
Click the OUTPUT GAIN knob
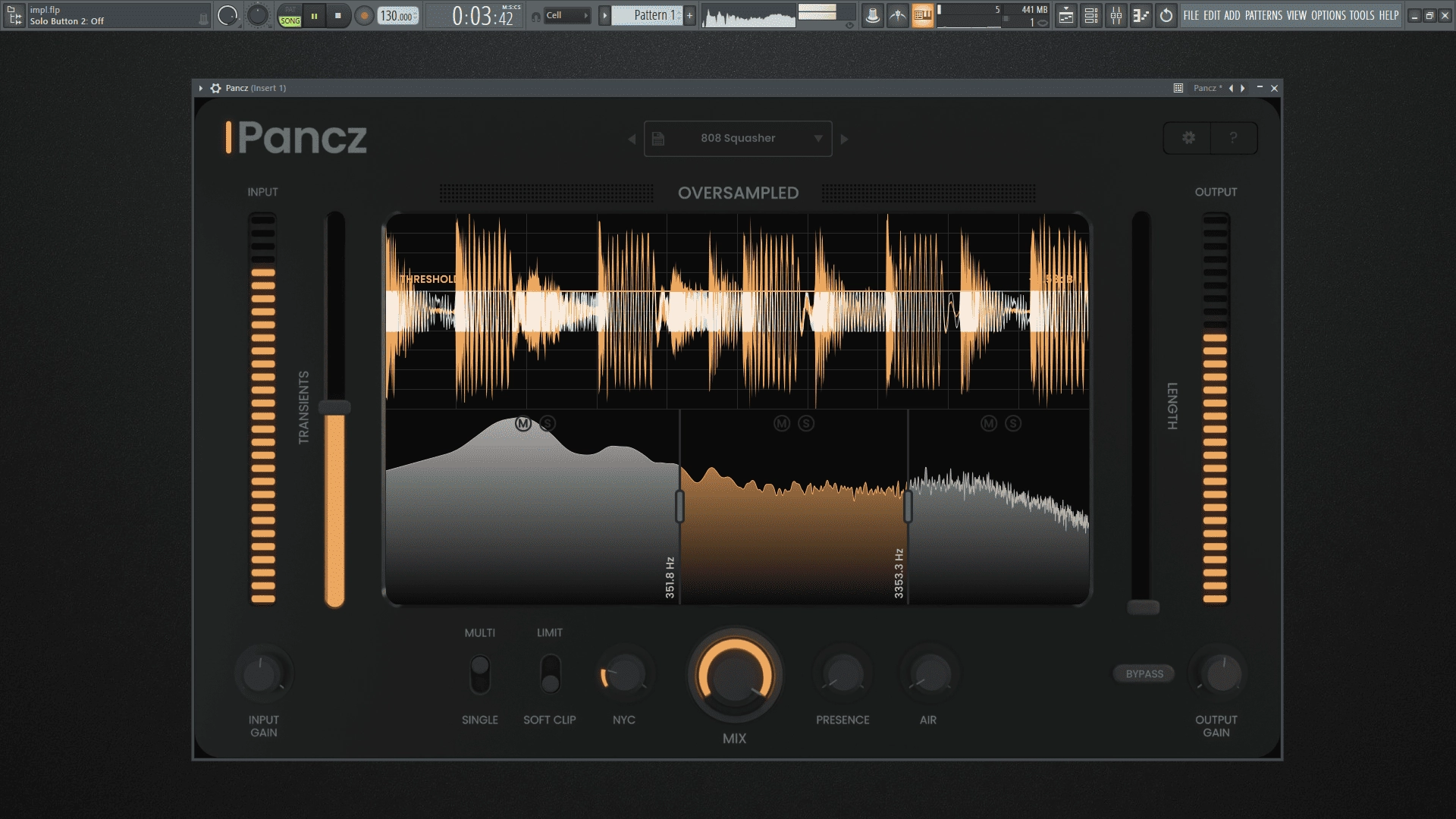coord(1222,674)
